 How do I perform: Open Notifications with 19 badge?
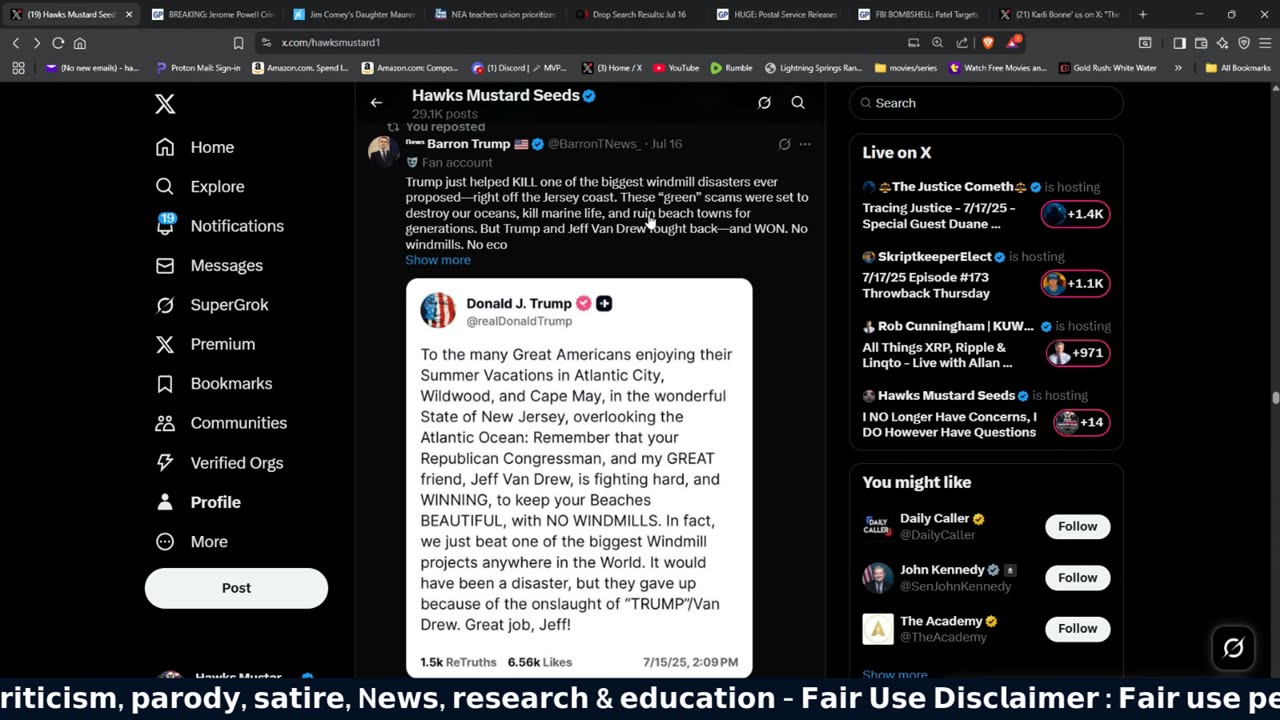[220, 226]
